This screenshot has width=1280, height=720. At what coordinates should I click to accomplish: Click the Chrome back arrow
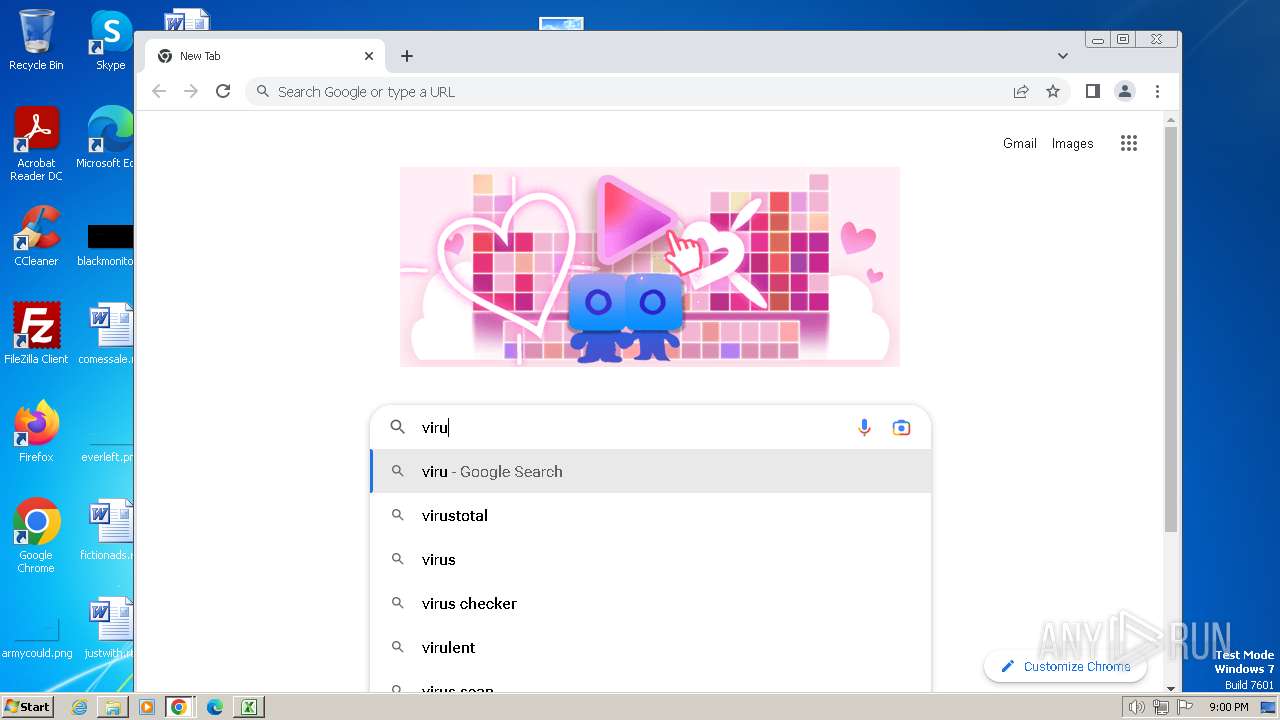[x=159, y=91]
